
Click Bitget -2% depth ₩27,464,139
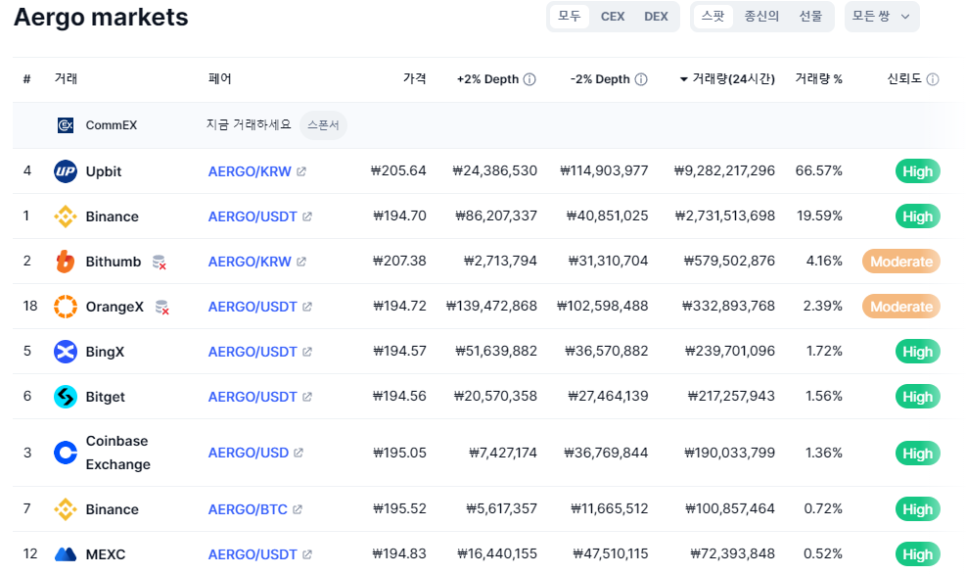(608, 396)
